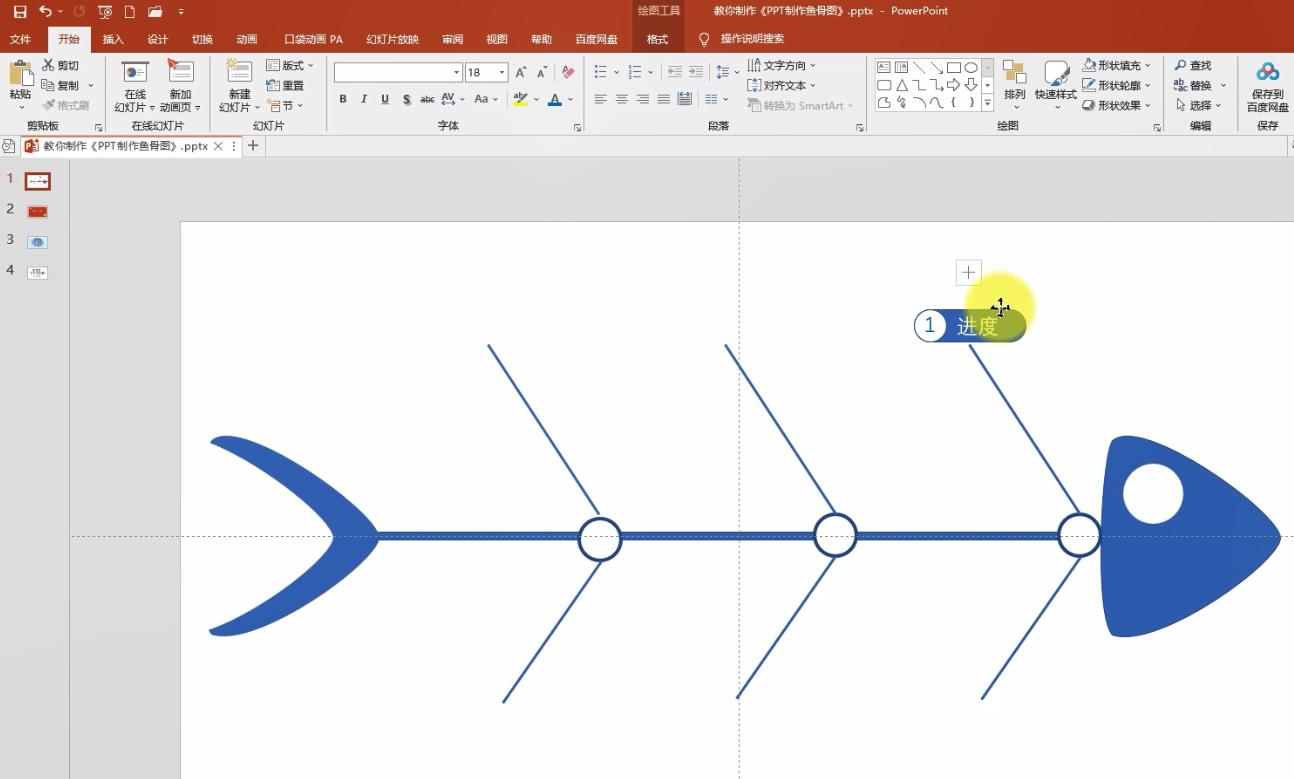Select slide 2 thumbnail

tap(37, 212)
